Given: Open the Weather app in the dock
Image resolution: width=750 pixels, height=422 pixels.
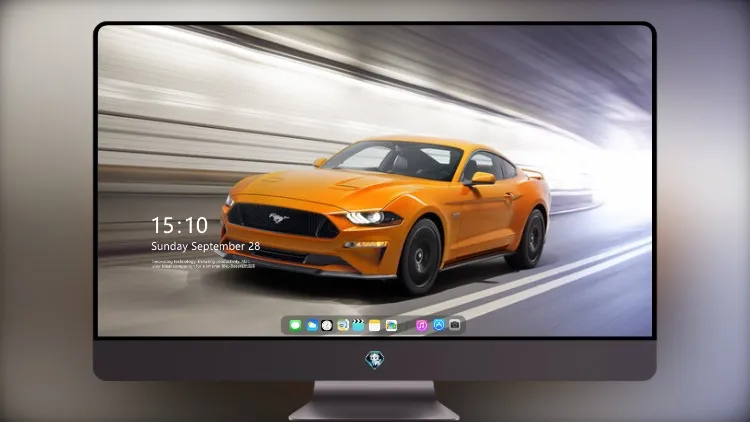Looking at the screenshot, I should [x=311, y=325].
